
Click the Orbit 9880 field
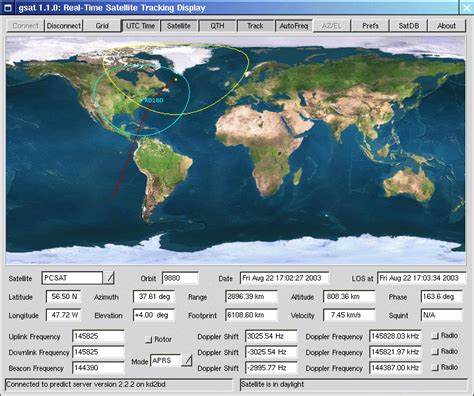coord(180,278)
